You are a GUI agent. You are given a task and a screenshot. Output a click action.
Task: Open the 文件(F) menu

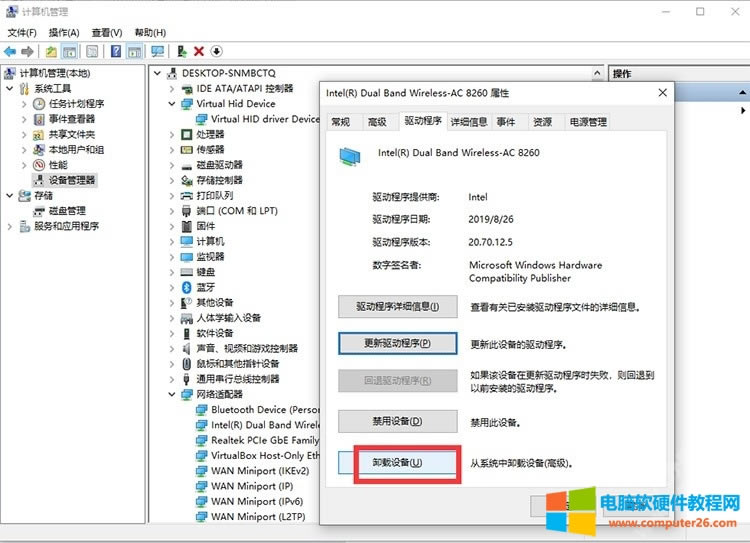pos(22,33)
